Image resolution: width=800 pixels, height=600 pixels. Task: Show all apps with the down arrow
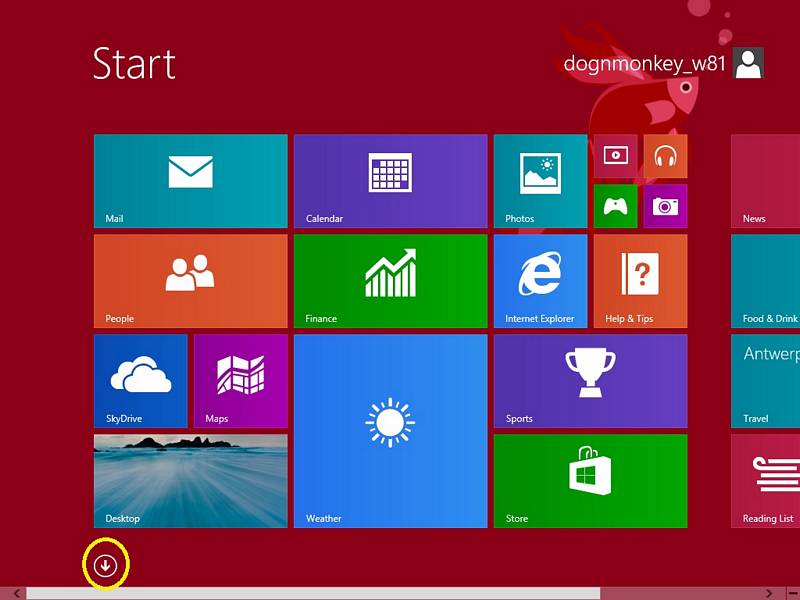[x=106, y=565]
